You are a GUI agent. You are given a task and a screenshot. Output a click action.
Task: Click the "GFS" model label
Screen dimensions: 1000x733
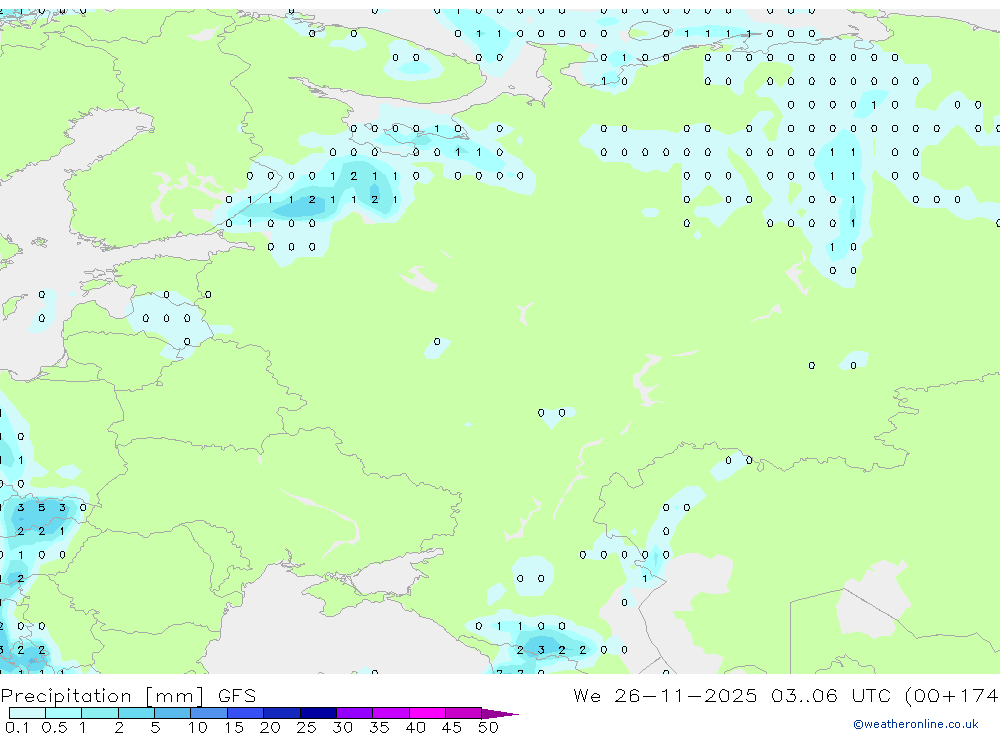[237, 695]
